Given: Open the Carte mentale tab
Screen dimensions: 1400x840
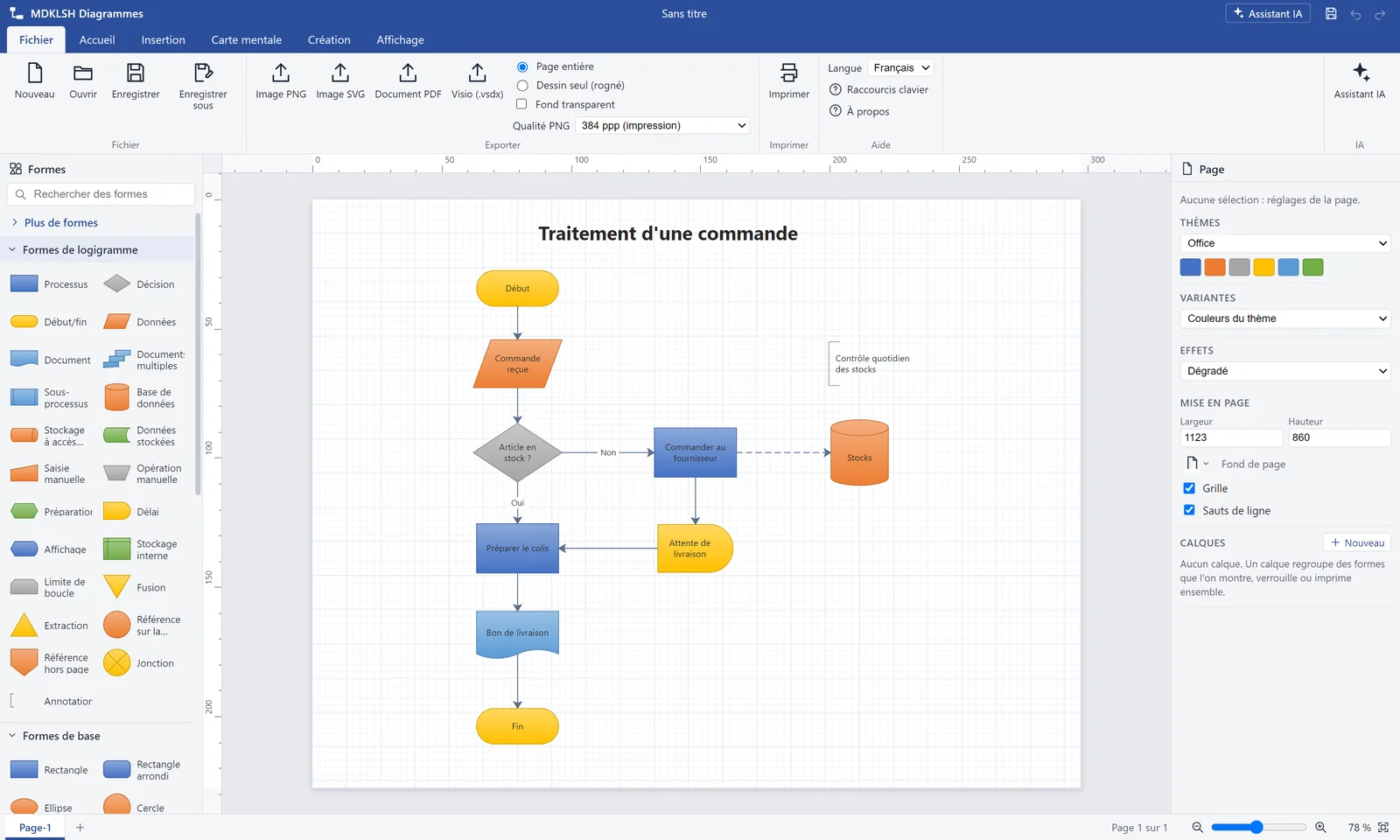Looking at the screenshot, I should tap(247, 40).
